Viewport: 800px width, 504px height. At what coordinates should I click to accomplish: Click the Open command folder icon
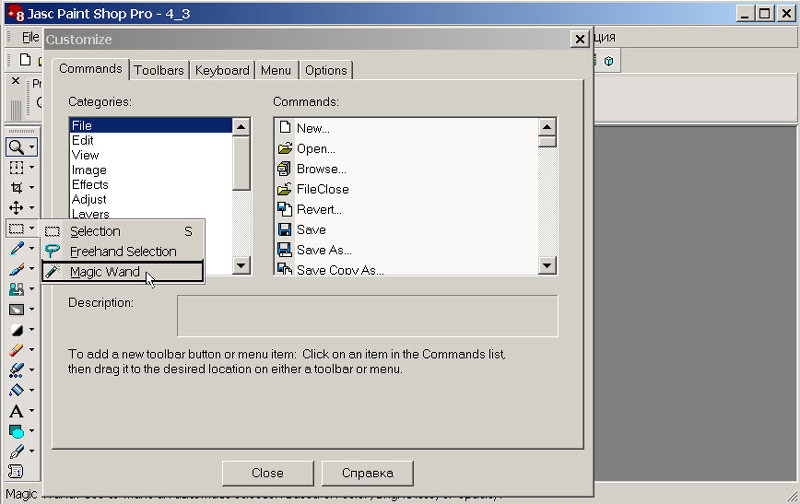coord(284,149)
